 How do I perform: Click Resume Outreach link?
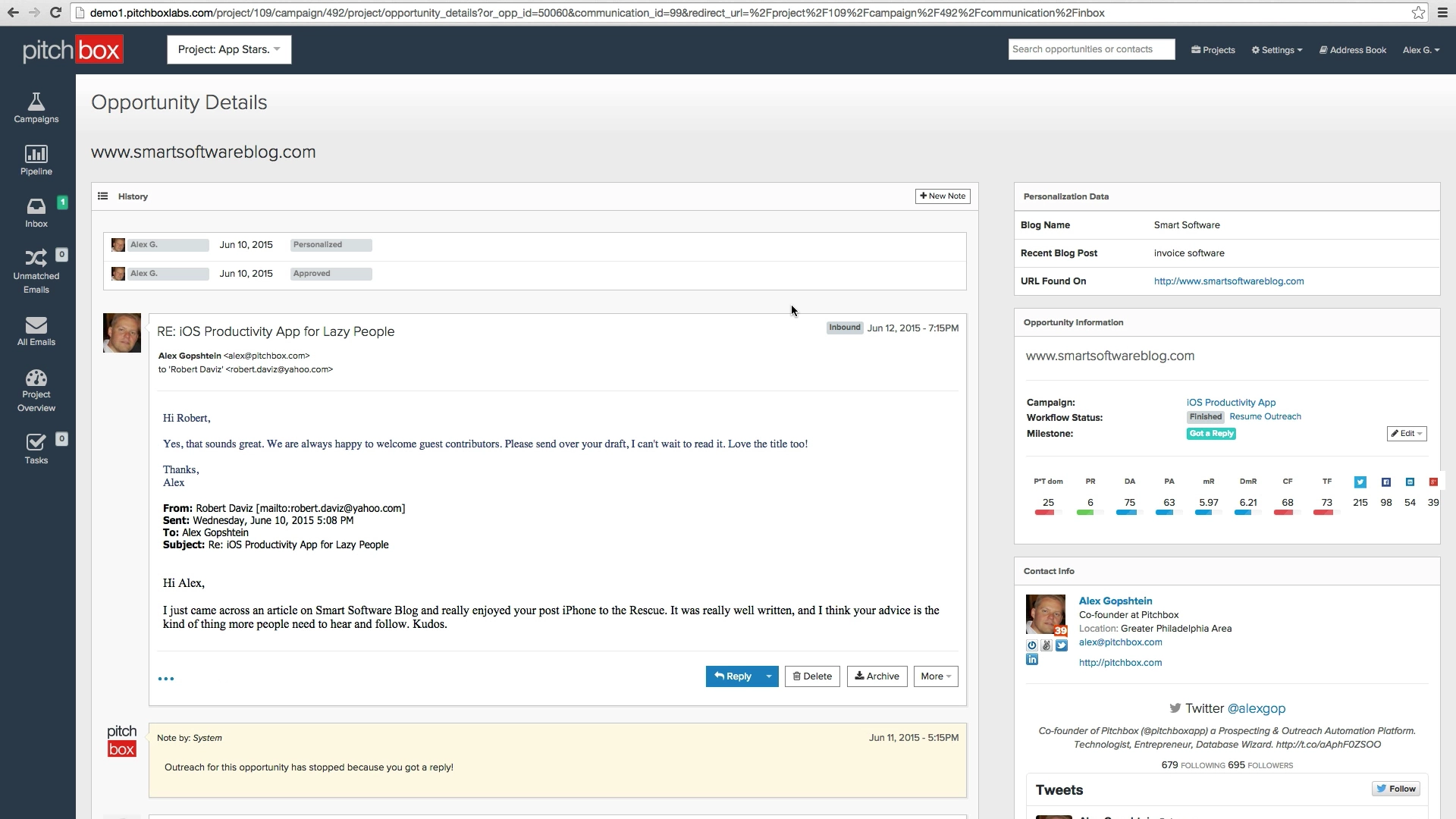[1265, 417]
